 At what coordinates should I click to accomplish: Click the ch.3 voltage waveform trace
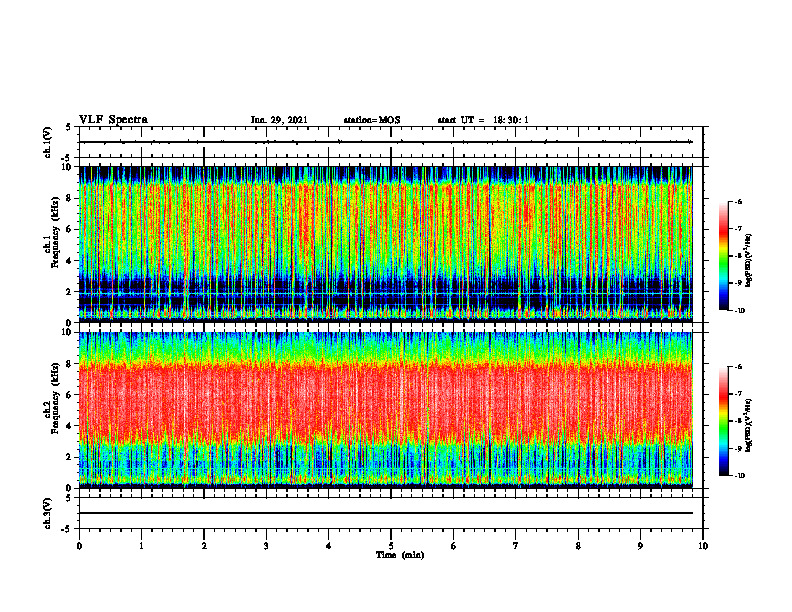[386, 513]
